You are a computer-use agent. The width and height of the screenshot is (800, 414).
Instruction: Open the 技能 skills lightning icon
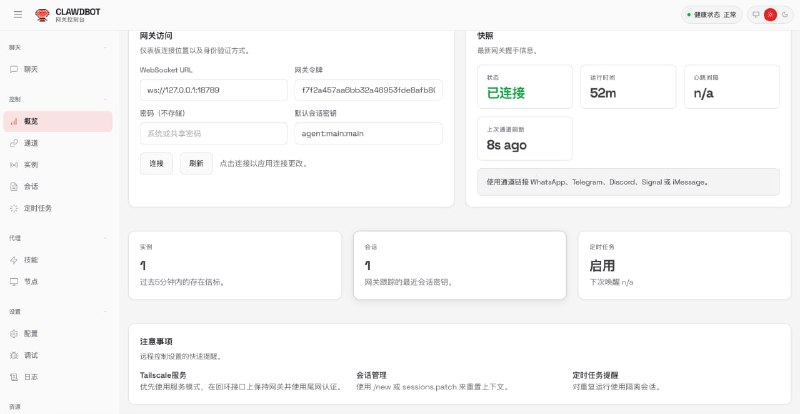point(14,260)
